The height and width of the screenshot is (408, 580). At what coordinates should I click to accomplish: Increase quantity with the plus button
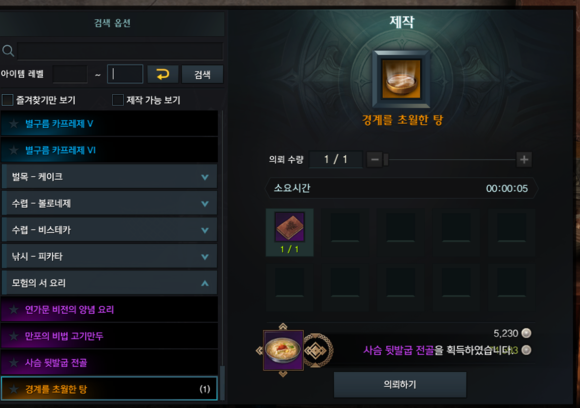pos(524,159)
